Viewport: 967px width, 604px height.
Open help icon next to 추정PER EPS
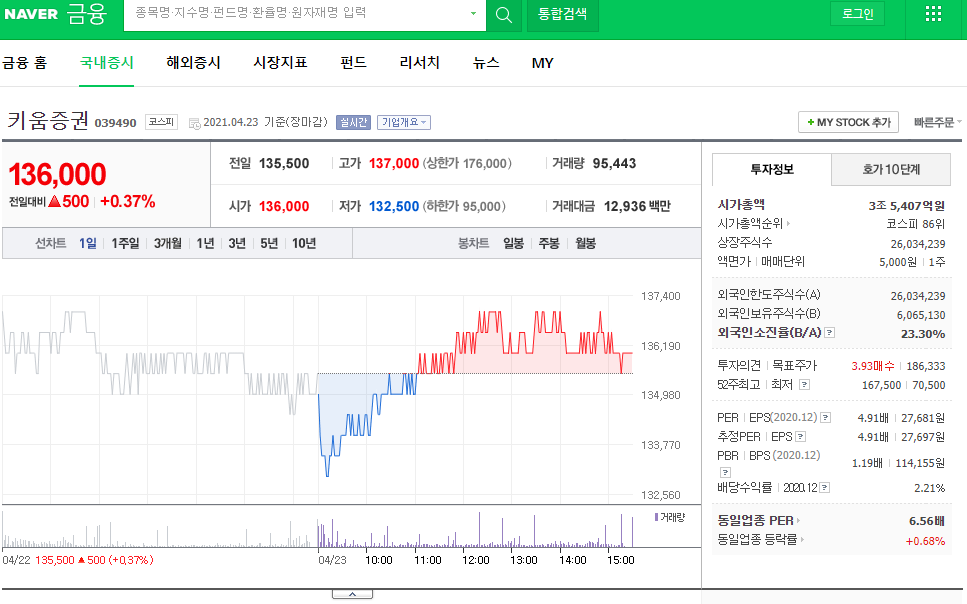(800, 437)
